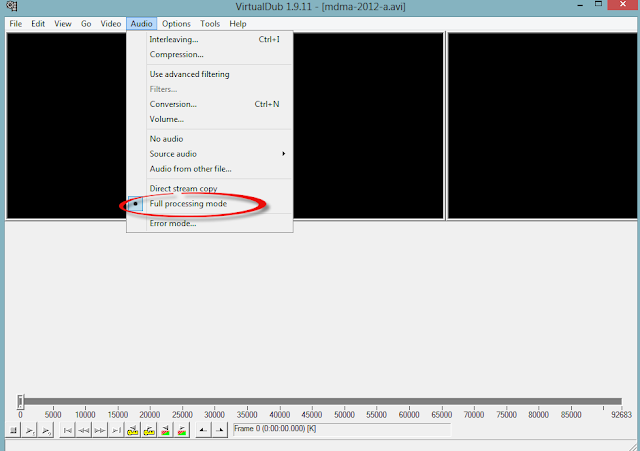Open the Video menu
The image size is (640, 451).
pyautogui.click(x=111, y=24)
